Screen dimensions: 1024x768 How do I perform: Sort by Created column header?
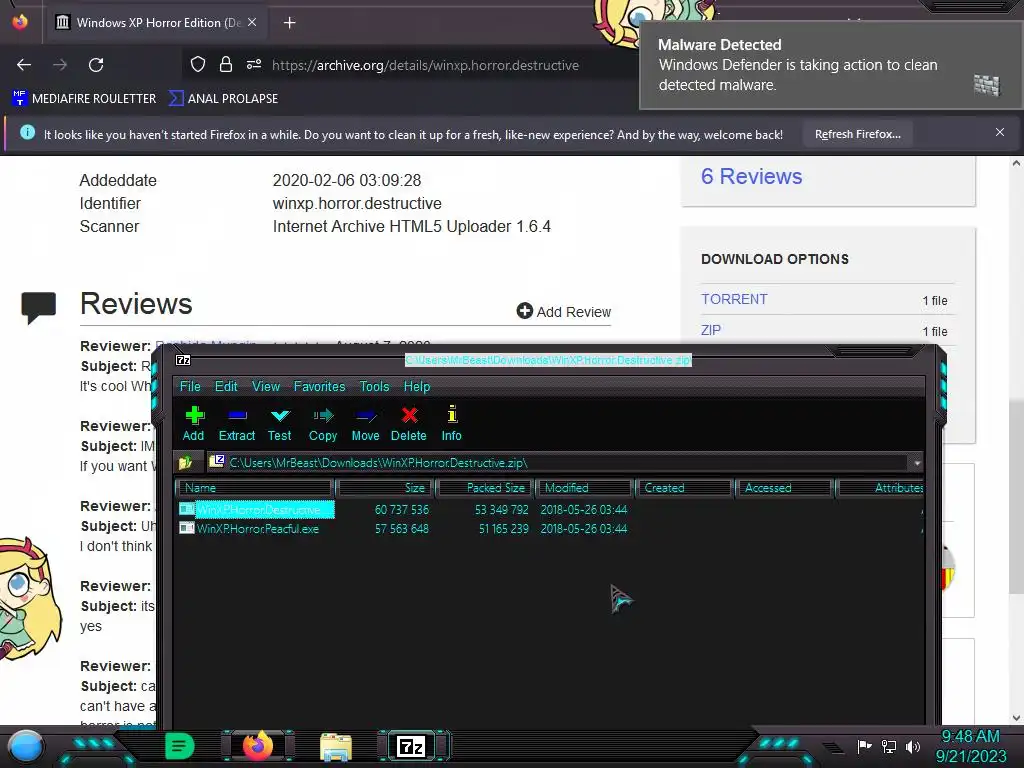684,488
